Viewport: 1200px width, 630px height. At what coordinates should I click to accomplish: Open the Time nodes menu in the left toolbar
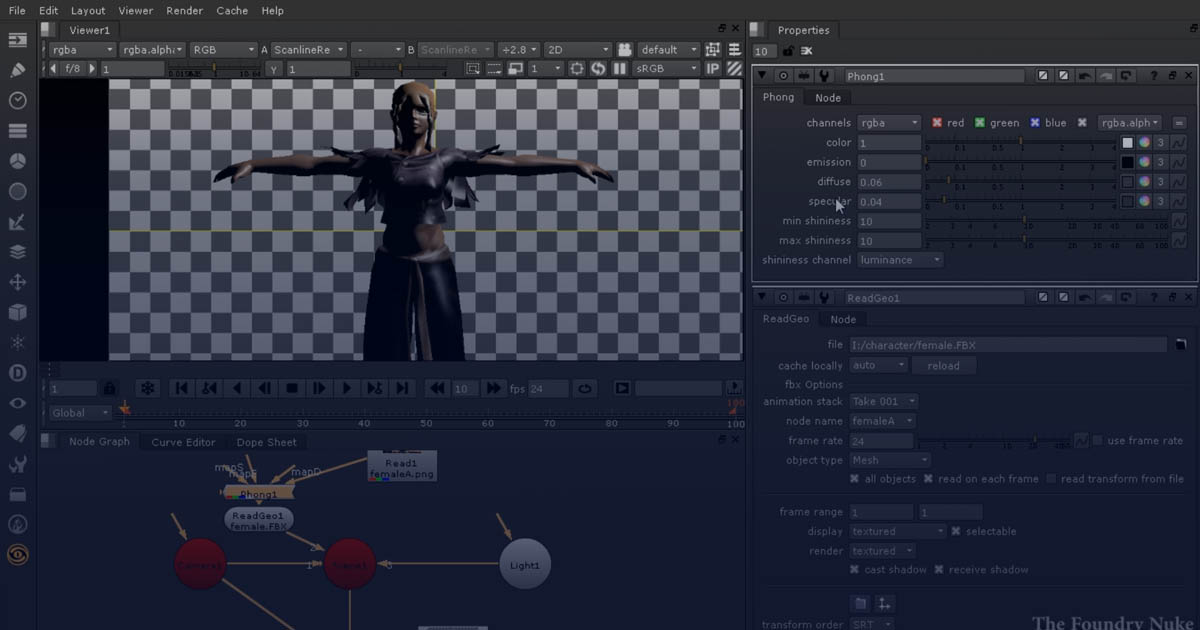pos(17,100)
